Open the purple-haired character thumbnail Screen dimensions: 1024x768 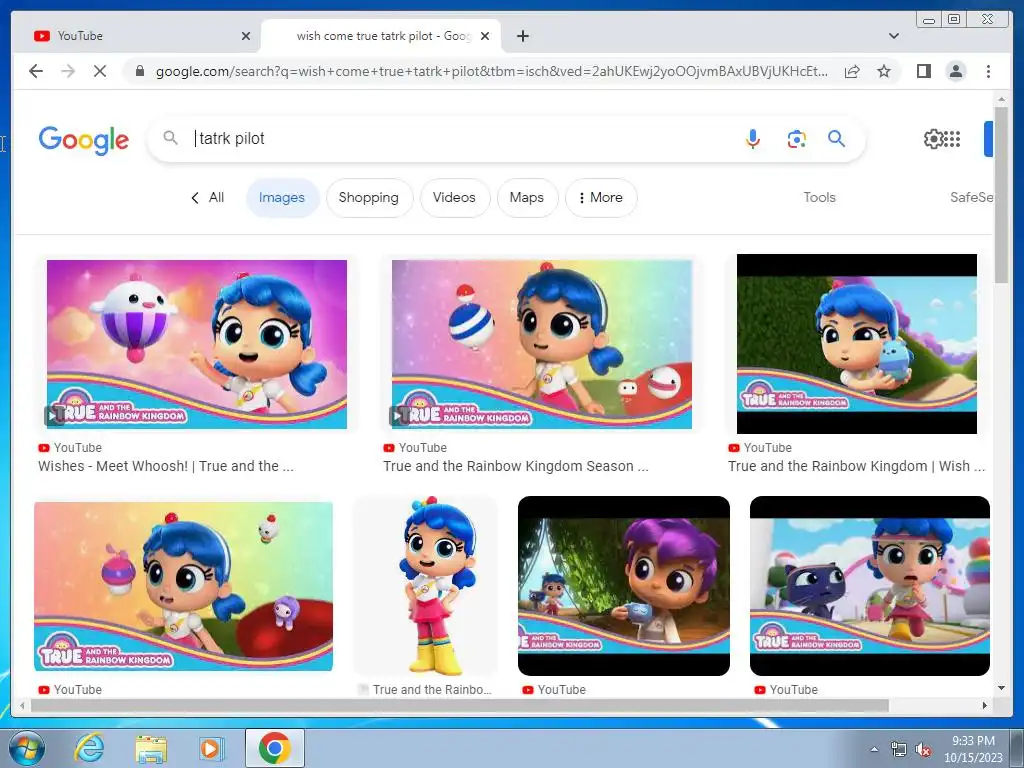point(624,586)
